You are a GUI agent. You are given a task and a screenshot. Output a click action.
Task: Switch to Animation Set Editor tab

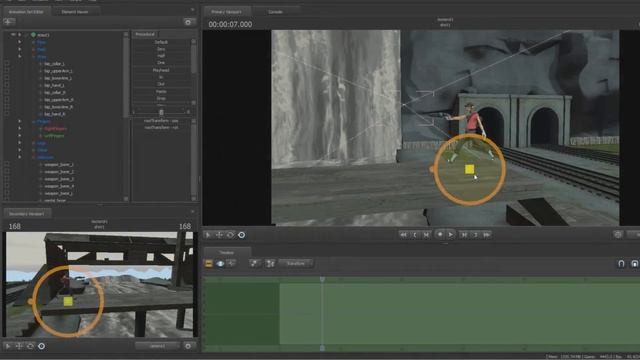point(26,12)
